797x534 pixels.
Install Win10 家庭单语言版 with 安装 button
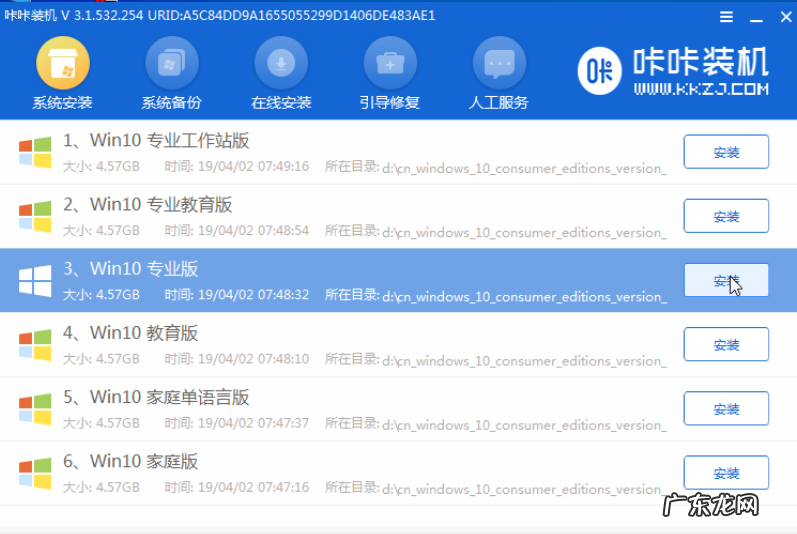coord(726,409)
